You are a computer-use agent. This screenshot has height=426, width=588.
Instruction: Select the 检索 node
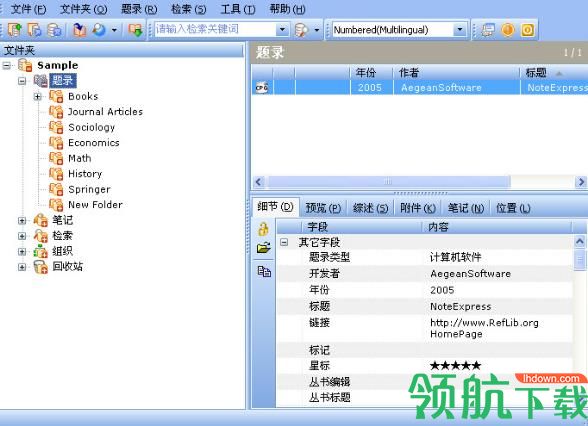(62, 236)
